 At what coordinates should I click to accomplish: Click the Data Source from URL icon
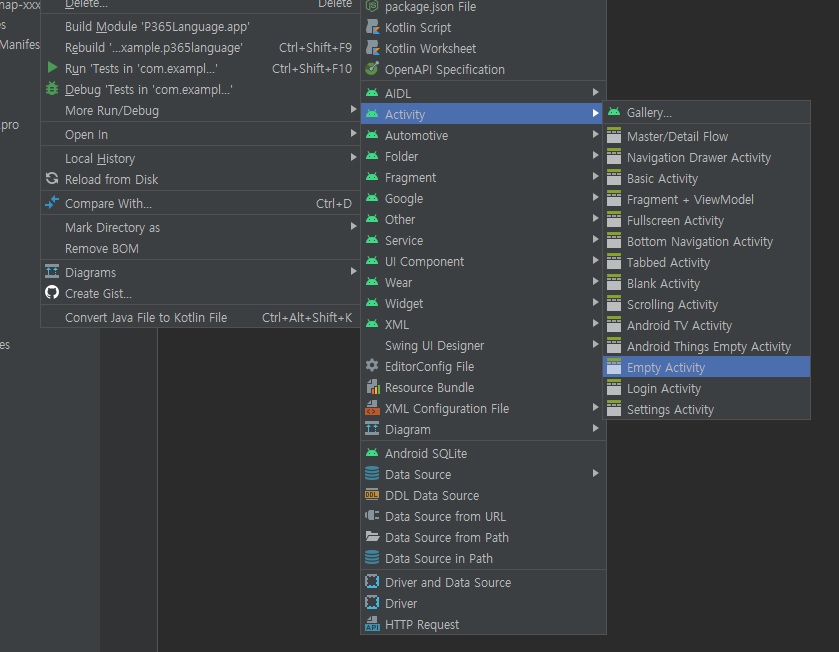[x=372, y=516]
